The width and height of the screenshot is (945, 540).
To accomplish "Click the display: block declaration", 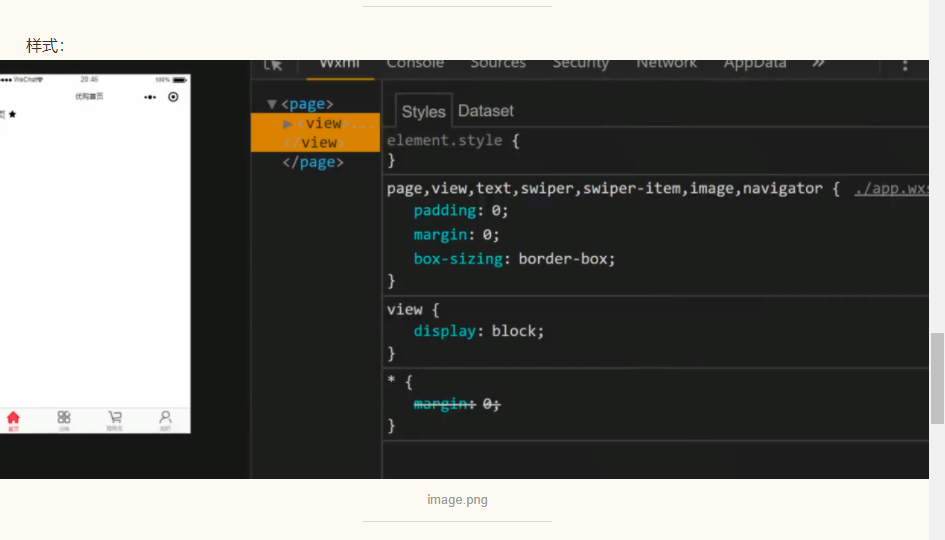I will 479,331.
